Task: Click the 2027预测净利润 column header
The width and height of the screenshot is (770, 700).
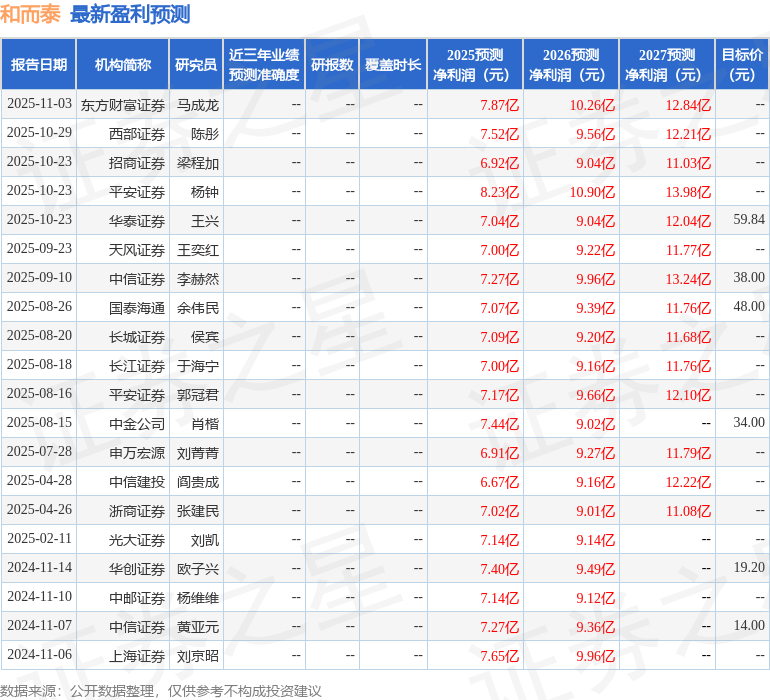Action: point(667,64)
